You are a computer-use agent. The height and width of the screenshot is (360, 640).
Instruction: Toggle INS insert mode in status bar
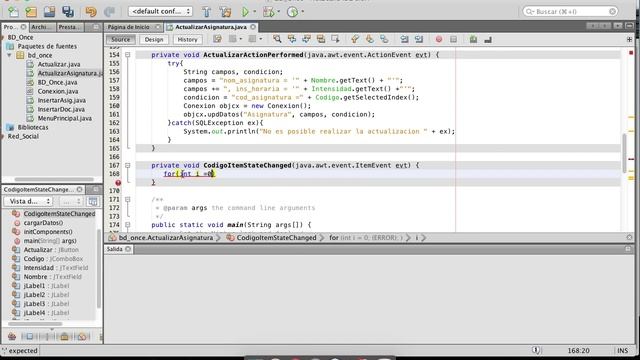(x=623, y=350)
